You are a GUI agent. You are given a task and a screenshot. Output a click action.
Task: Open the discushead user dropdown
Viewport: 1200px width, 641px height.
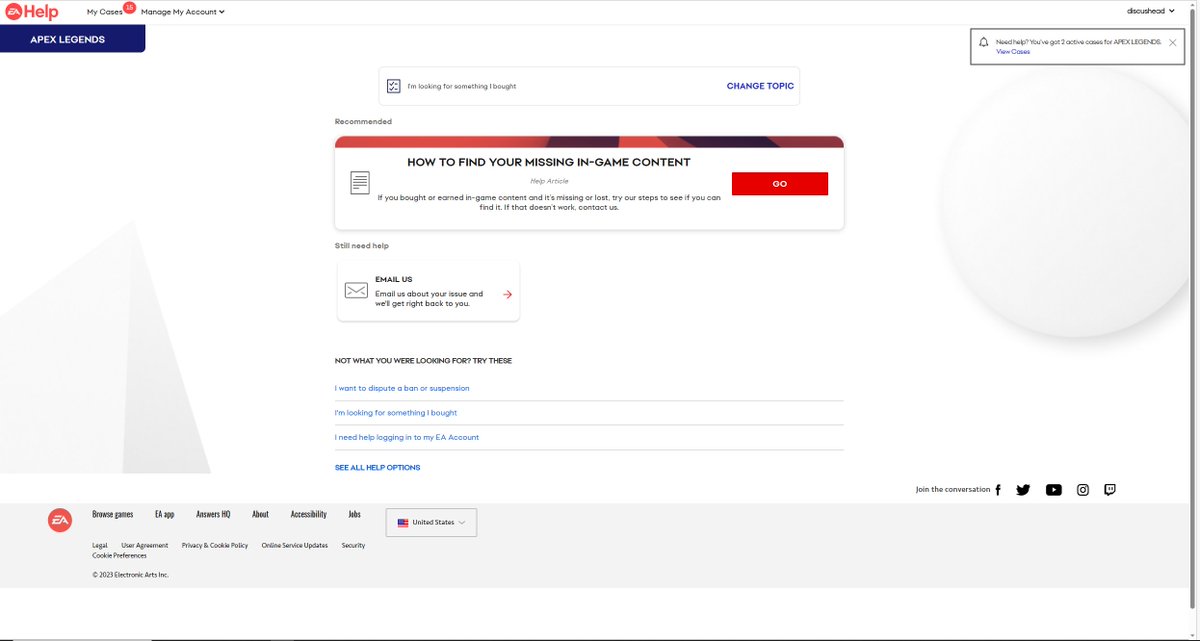click(1150, 11)
